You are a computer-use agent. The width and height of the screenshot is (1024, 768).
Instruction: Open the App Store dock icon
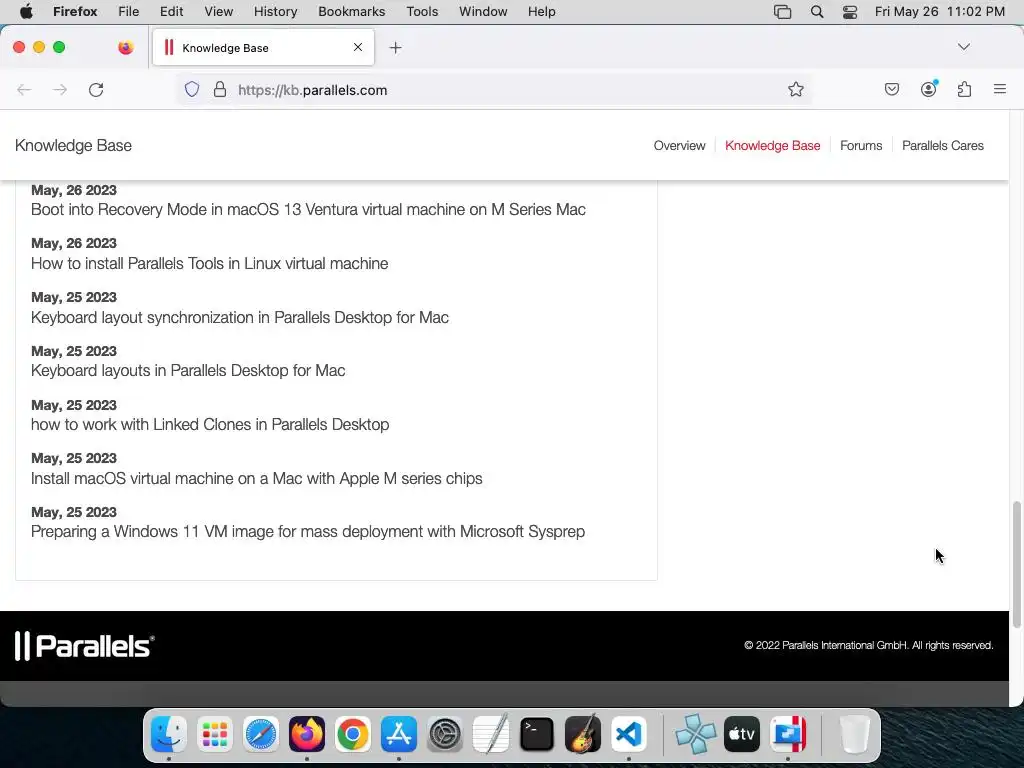tap(398, 734)
